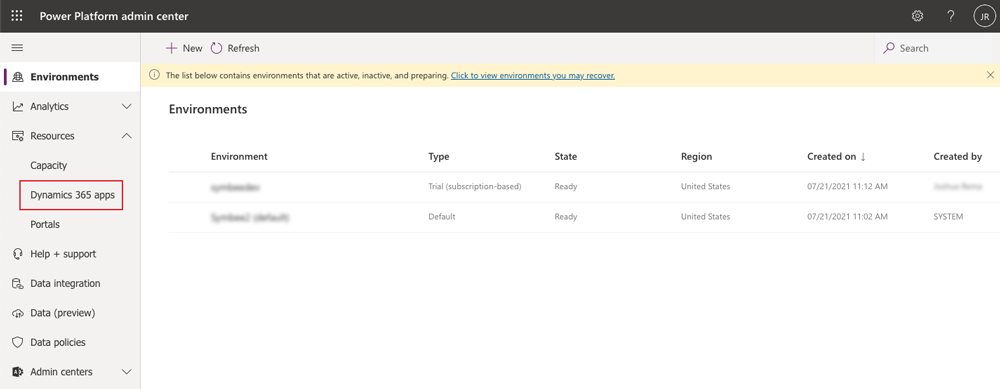Click the New environment button
This screenshot has height=389, width=1000.
(x=184, y=48)
